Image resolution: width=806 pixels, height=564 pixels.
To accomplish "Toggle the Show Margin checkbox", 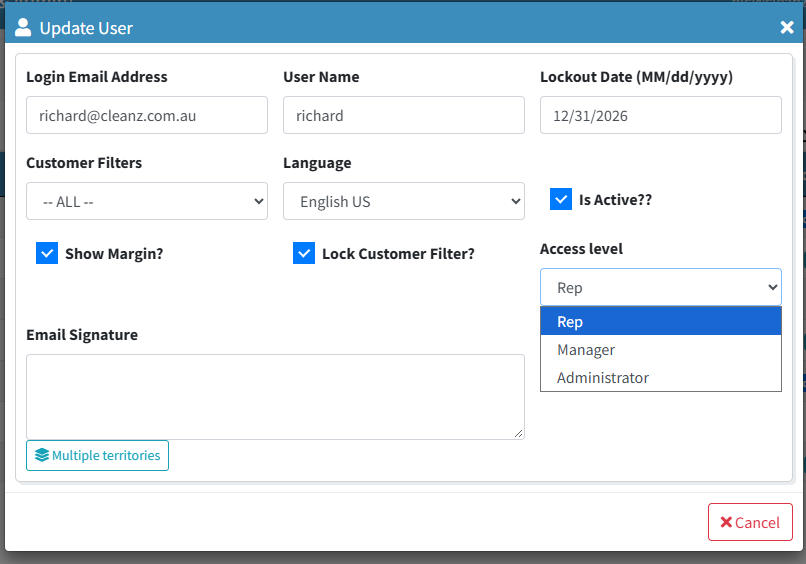I will pyautogui.click(x=47, y=253).
